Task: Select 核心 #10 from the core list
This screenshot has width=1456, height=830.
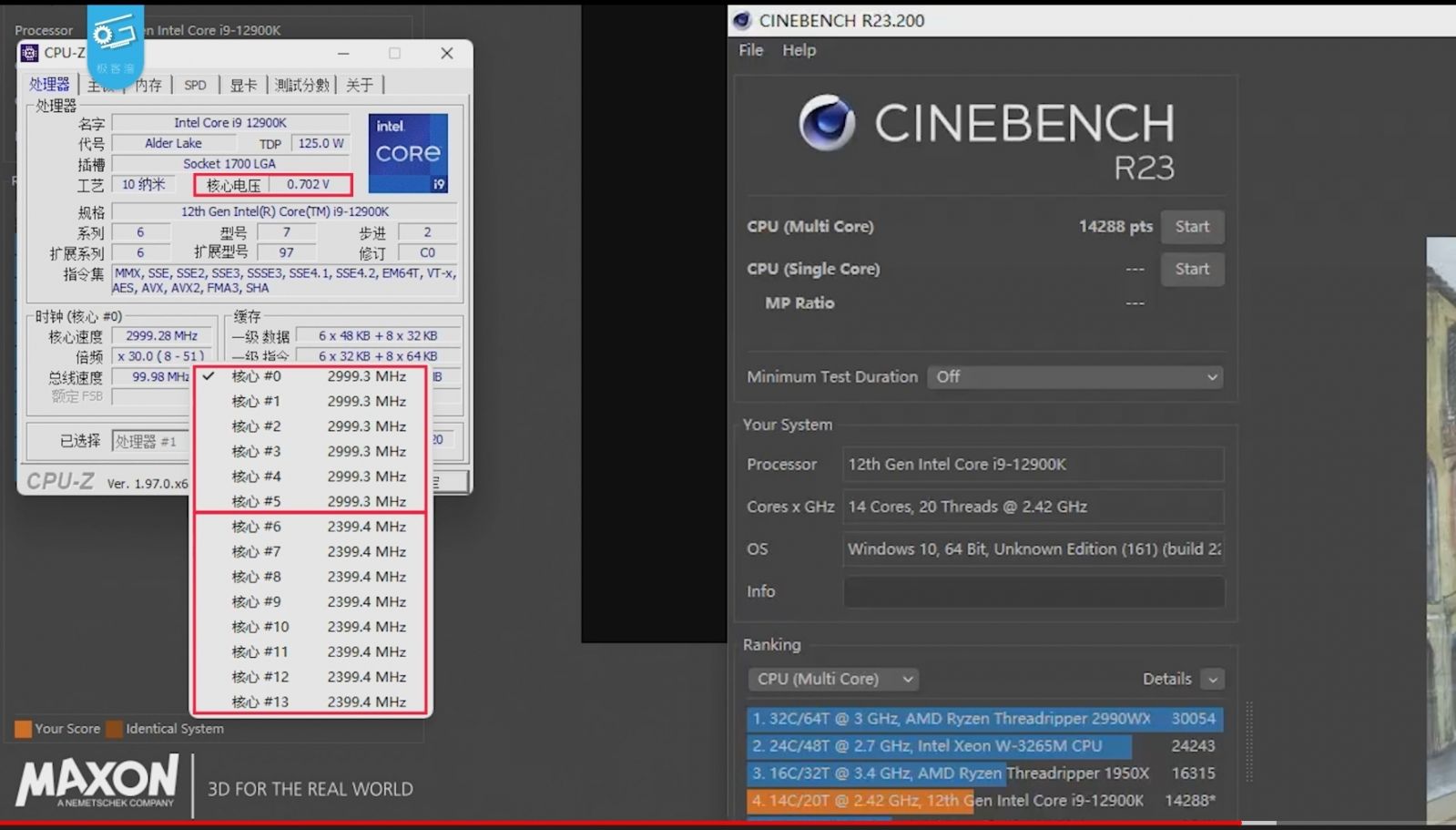Action: tap(311, 627)
